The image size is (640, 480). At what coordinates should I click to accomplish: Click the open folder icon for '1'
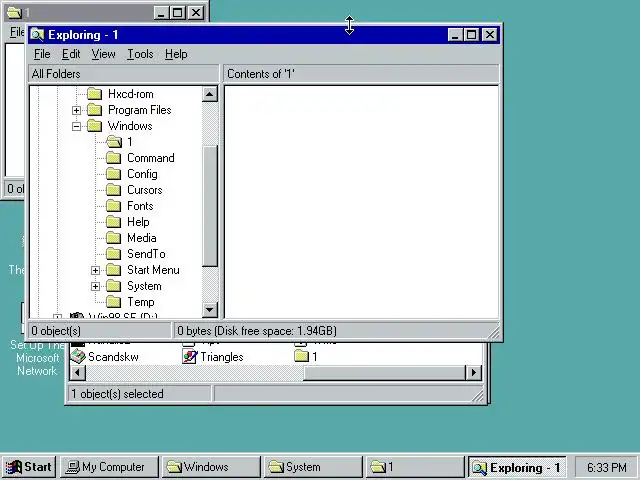(x=114, y=142)
